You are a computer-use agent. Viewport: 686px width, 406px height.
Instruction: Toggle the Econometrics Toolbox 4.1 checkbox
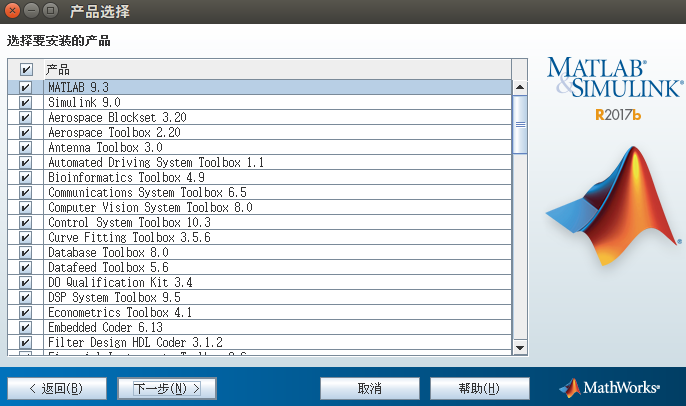pyautogui.click(x=25, y=312)
